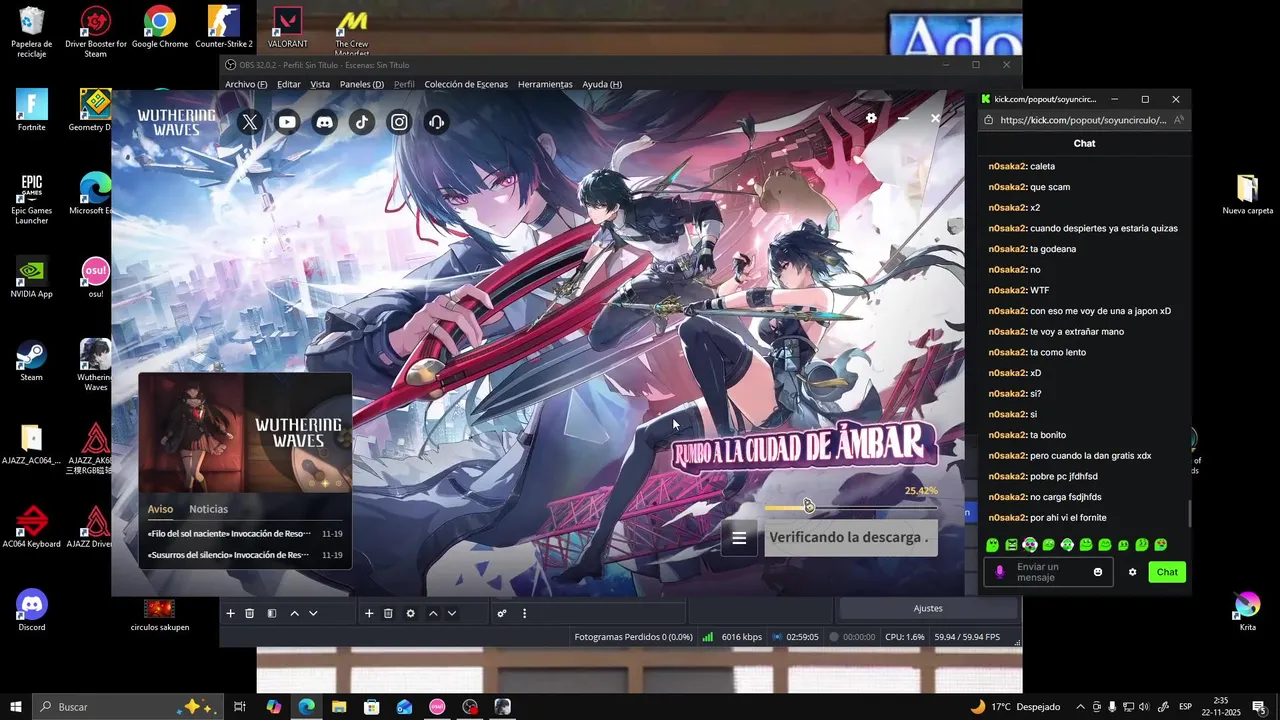Click the kick.com popout address bar
Screen dimensions: 1280x720
coord(1083,120)
